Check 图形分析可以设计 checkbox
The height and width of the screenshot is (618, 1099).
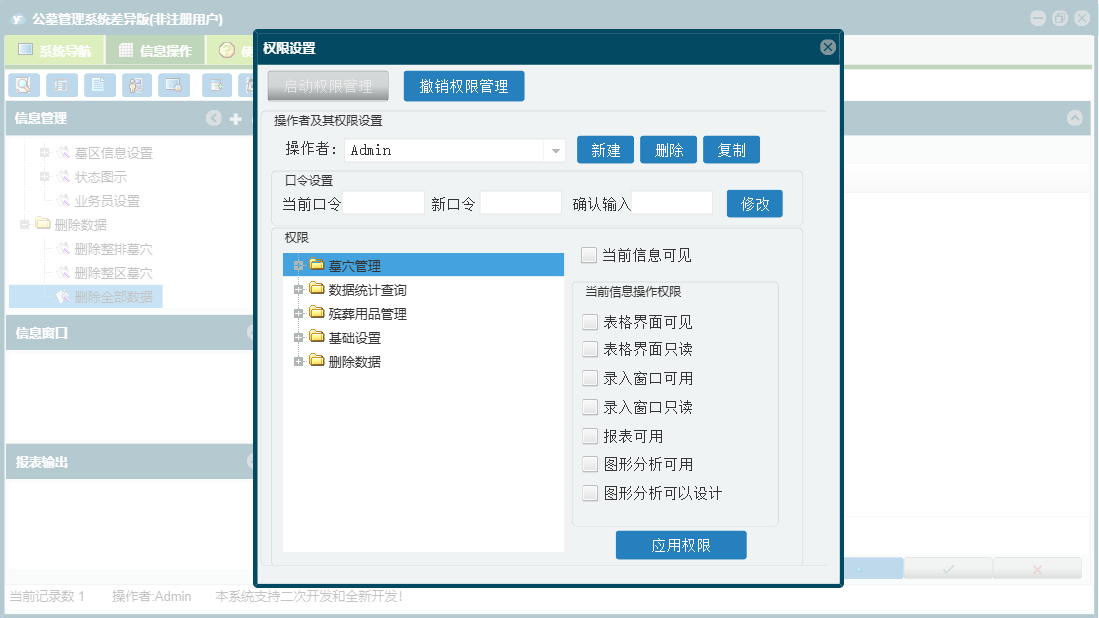click(x=590, y=493)
